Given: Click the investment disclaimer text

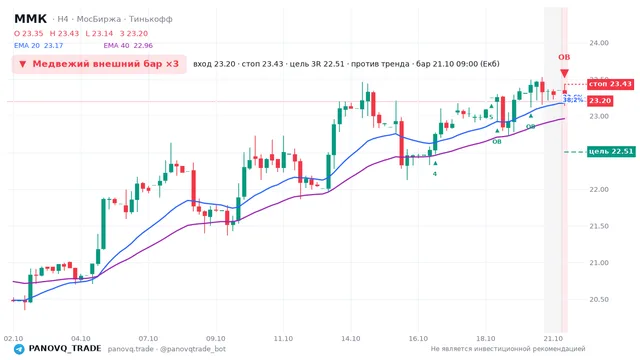Looking at the screenshot, I should 508,349.
